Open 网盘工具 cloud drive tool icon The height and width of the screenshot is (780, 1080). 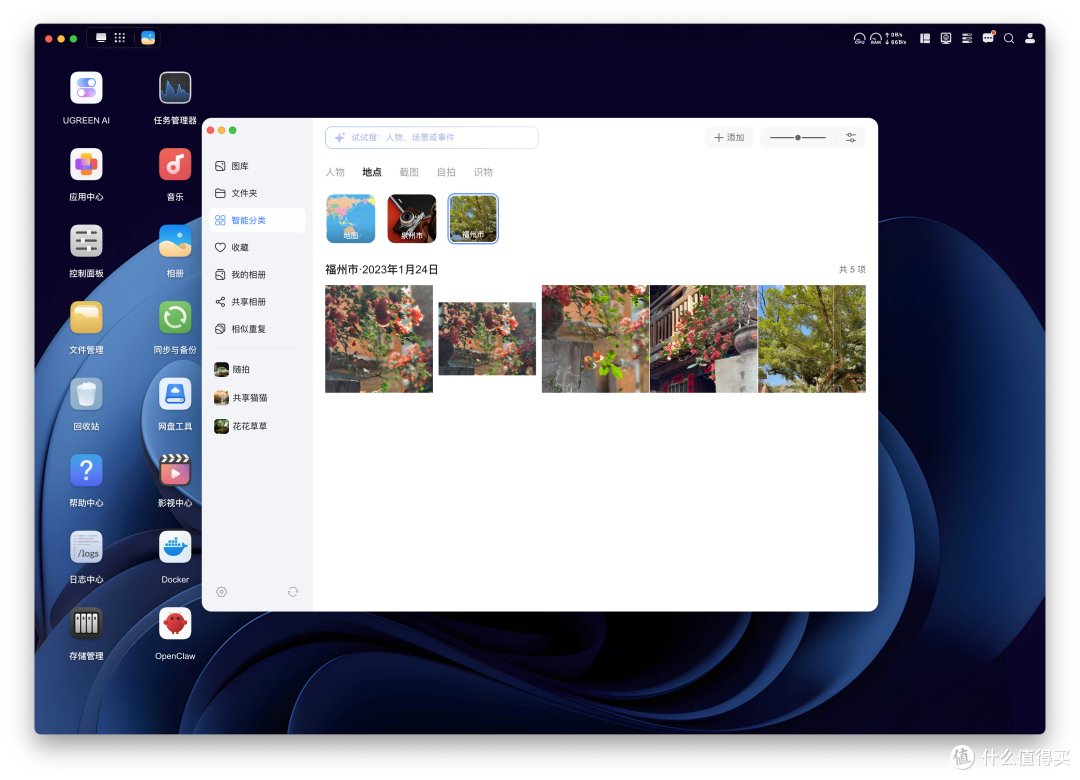(x=175, y=394)
